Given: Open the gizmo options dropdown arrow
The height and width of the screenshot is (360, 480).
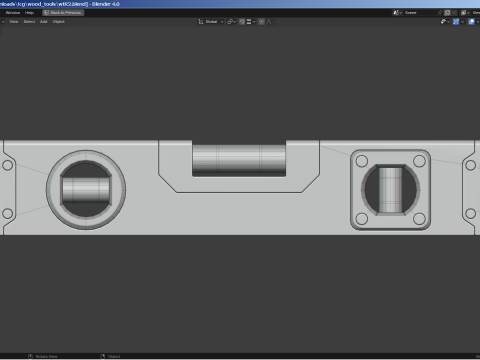Looking at the screenshot, I should point(462,22).
